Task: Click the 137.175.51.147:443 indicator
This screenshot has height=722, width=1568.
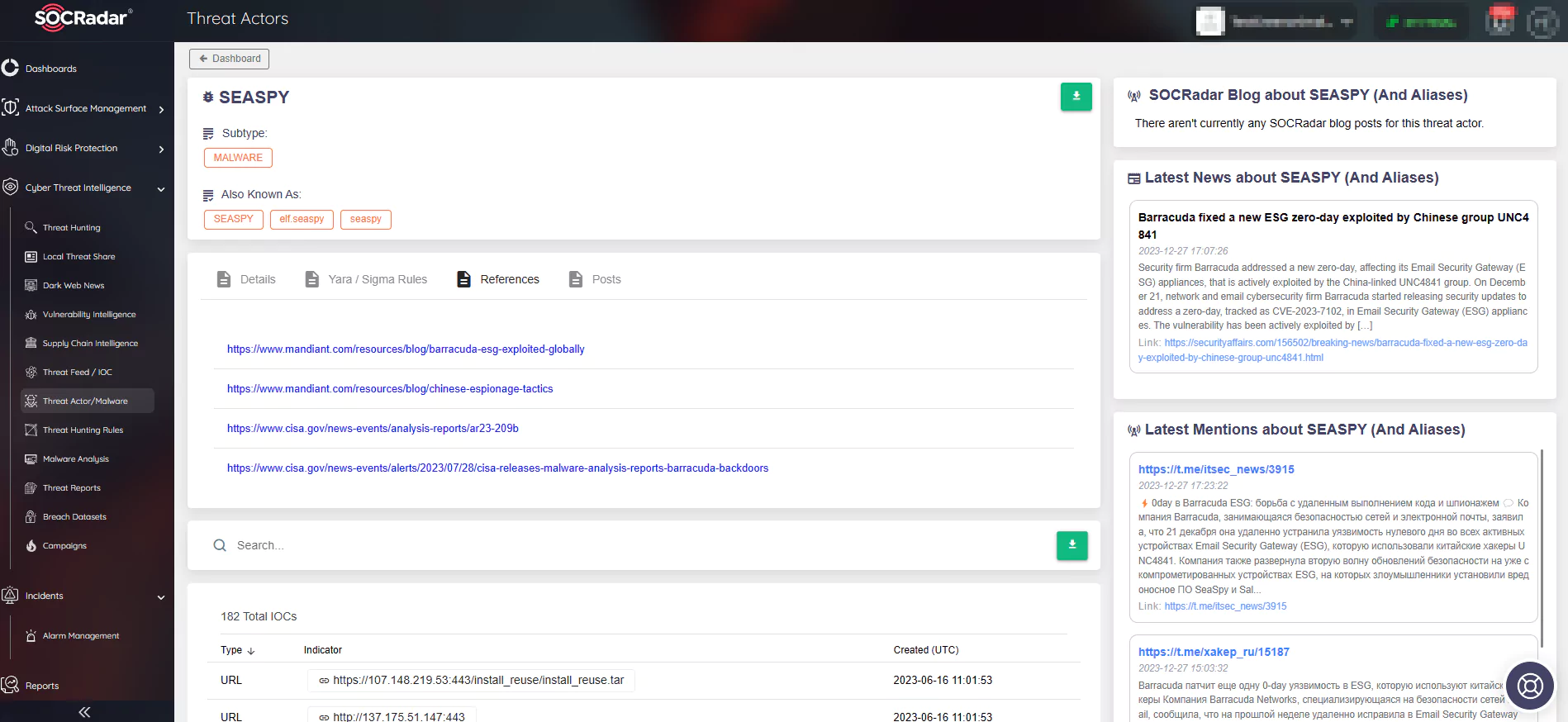Action: [392, 717]
